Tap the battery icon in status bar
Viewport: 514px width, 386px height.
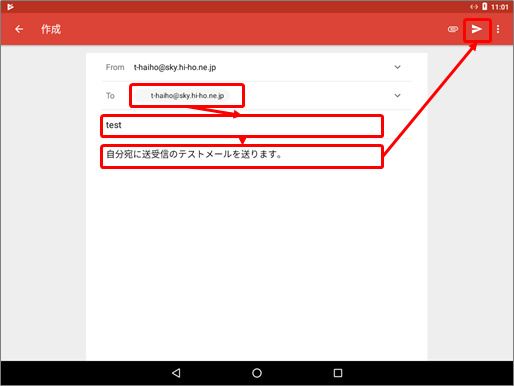[x=485, y=7]
